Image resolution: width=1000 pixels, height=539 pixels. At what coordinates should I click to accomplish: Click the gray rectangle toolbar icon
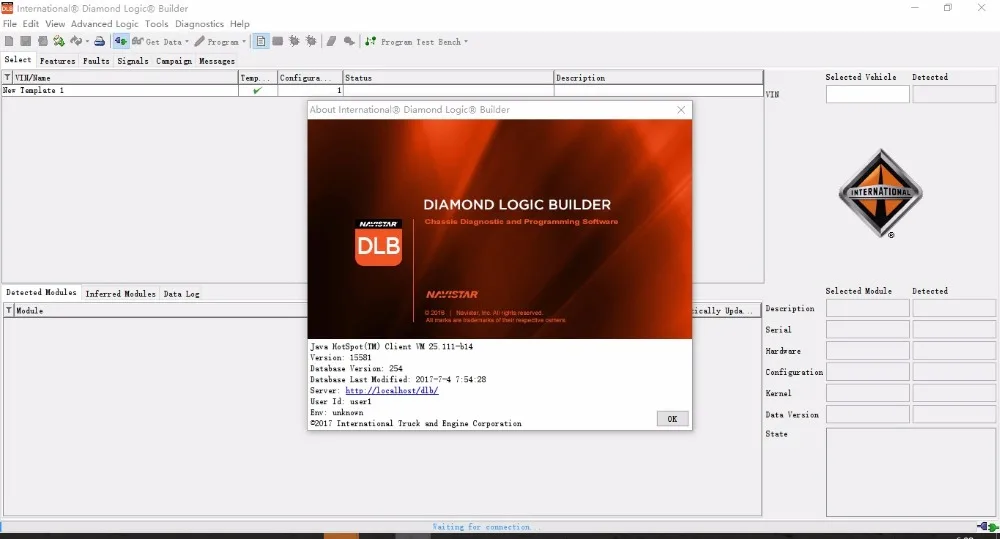point(277,41)
